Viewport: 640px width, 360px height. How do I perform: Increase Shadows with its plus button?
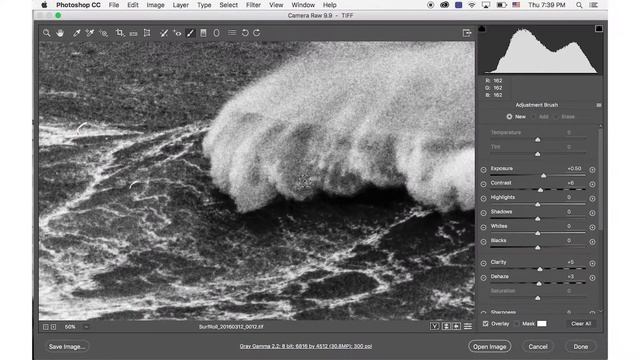coord(592,213)
